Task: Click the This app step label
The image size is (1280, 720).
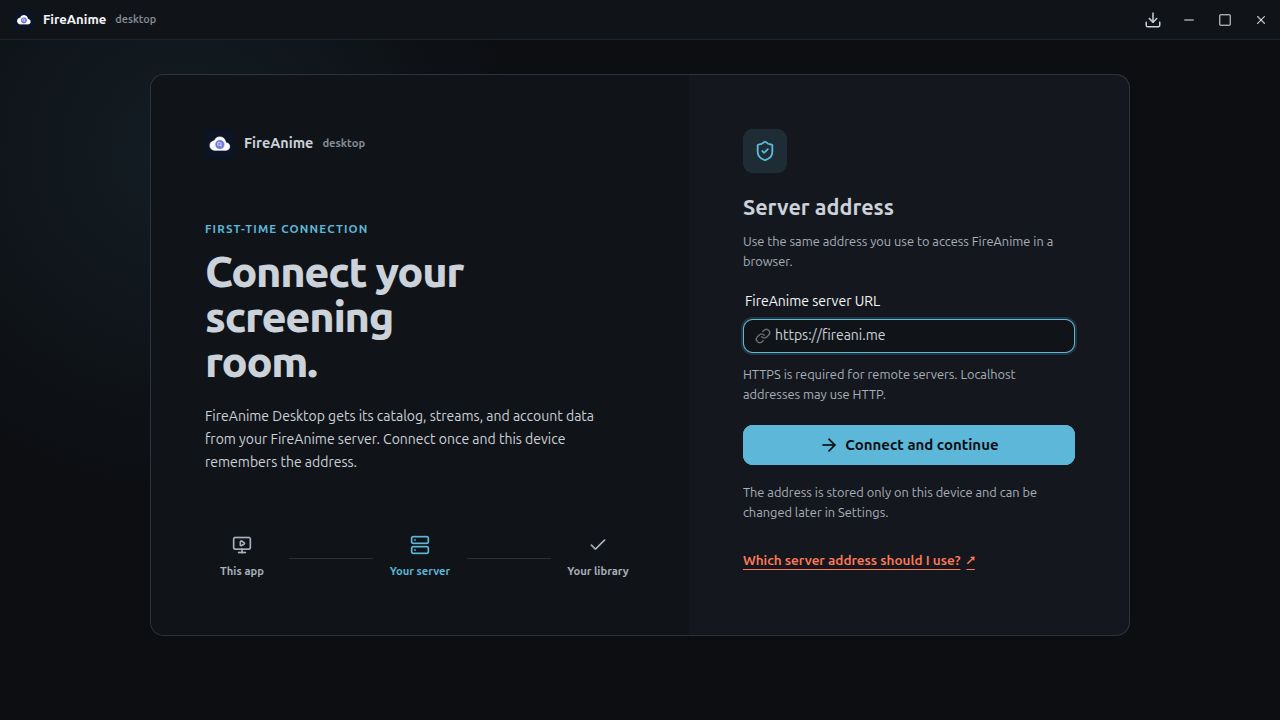Action: point(242,571)
